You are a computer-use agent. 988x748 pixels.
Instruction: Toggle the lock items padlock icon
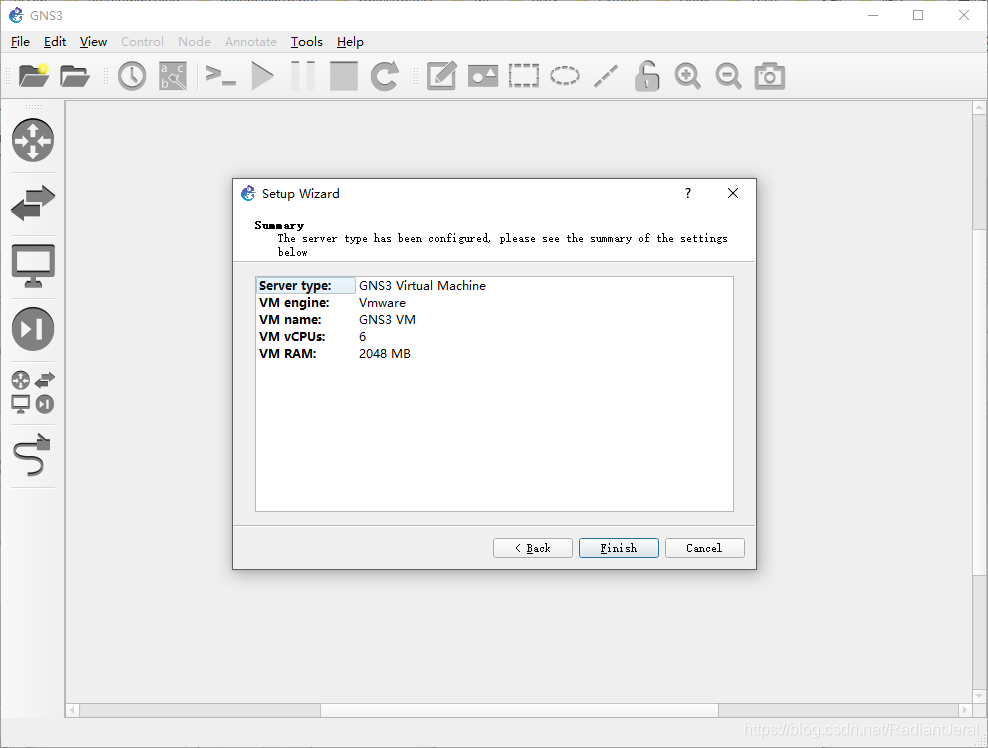point(646,76)
